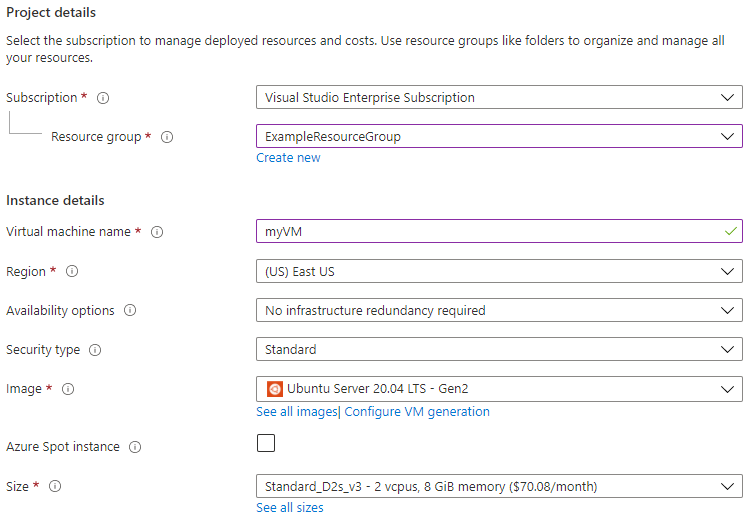Click into the Virtual machine name field
Viewport: 750px width, 518px height.
pos(490,232)
